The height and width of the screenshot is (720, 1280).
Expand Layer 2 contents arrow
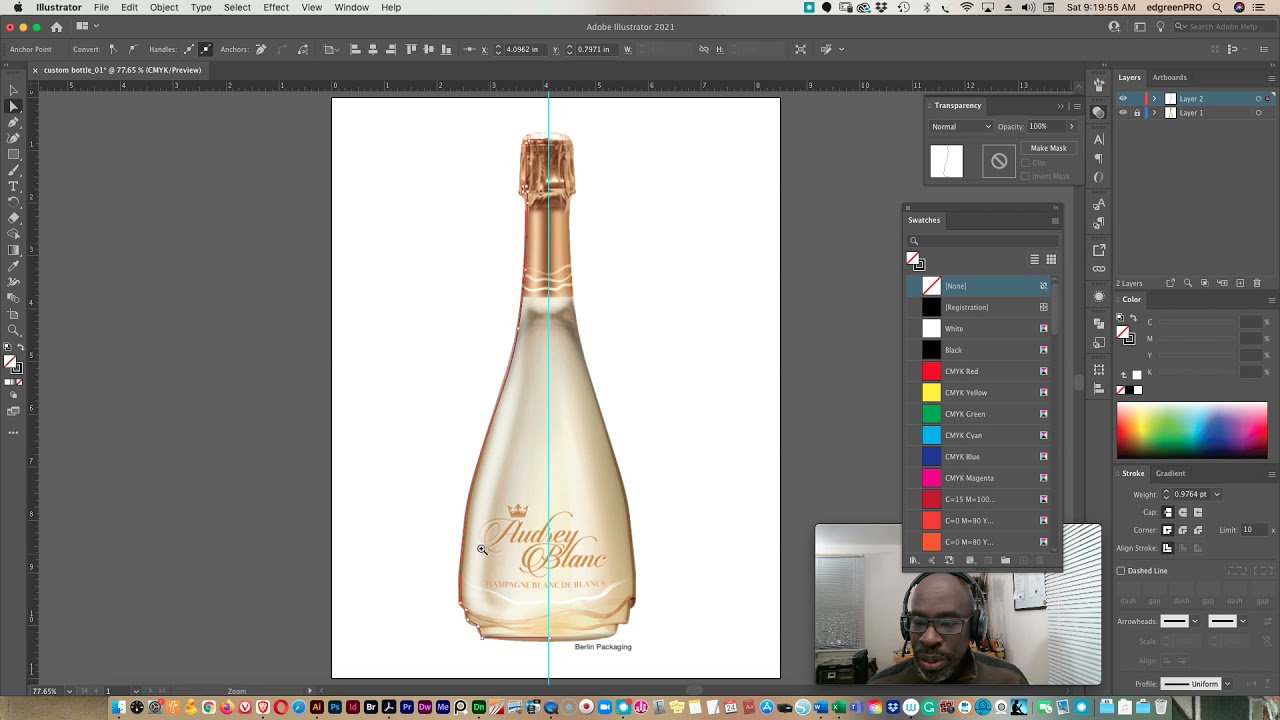click(x=1154, y=99)
